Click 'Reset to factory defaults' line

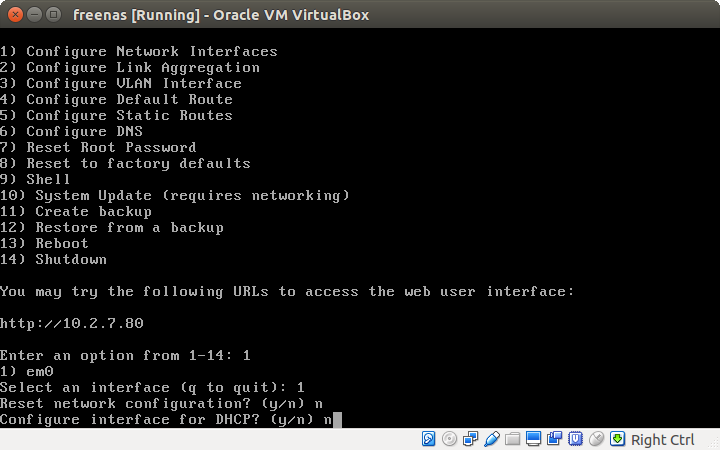pyautogui.click(x=125, y=164)
